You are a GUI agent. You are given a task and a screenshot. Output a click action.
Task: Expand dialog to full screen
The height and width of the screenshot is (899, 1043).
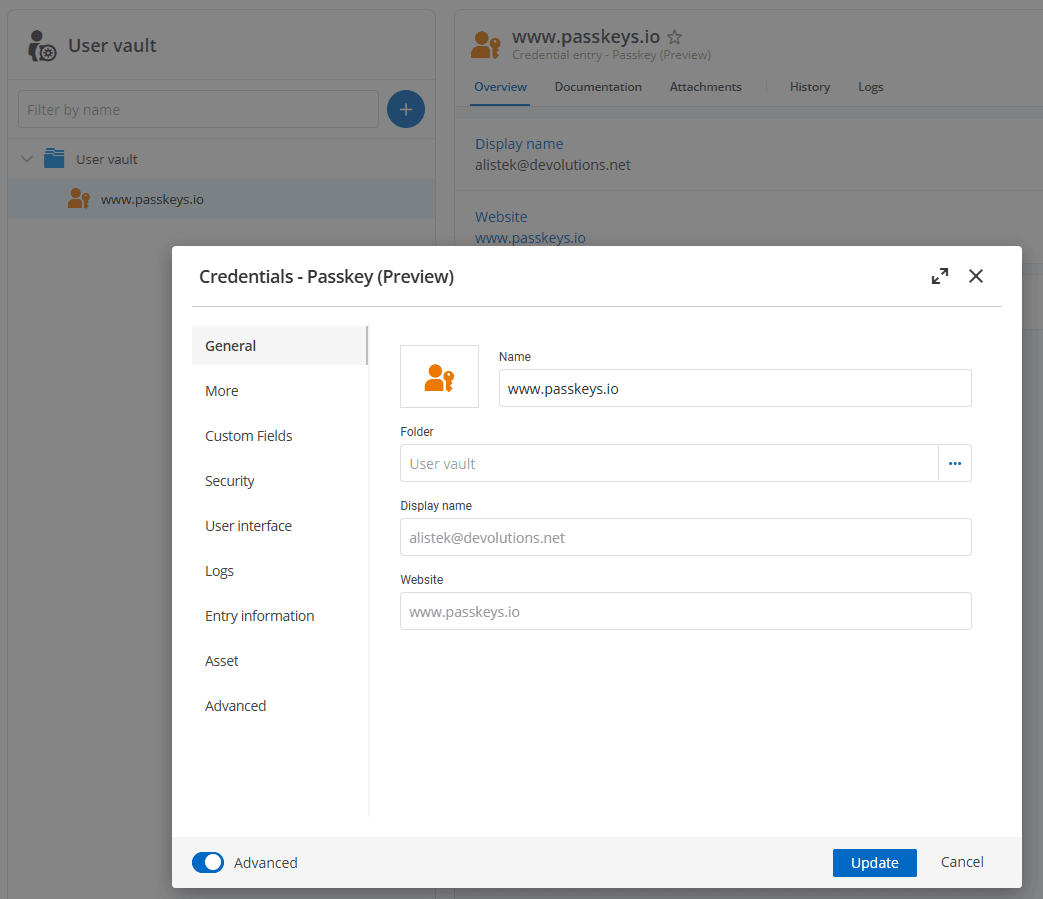pyautogui.click(x=939, y=277)
